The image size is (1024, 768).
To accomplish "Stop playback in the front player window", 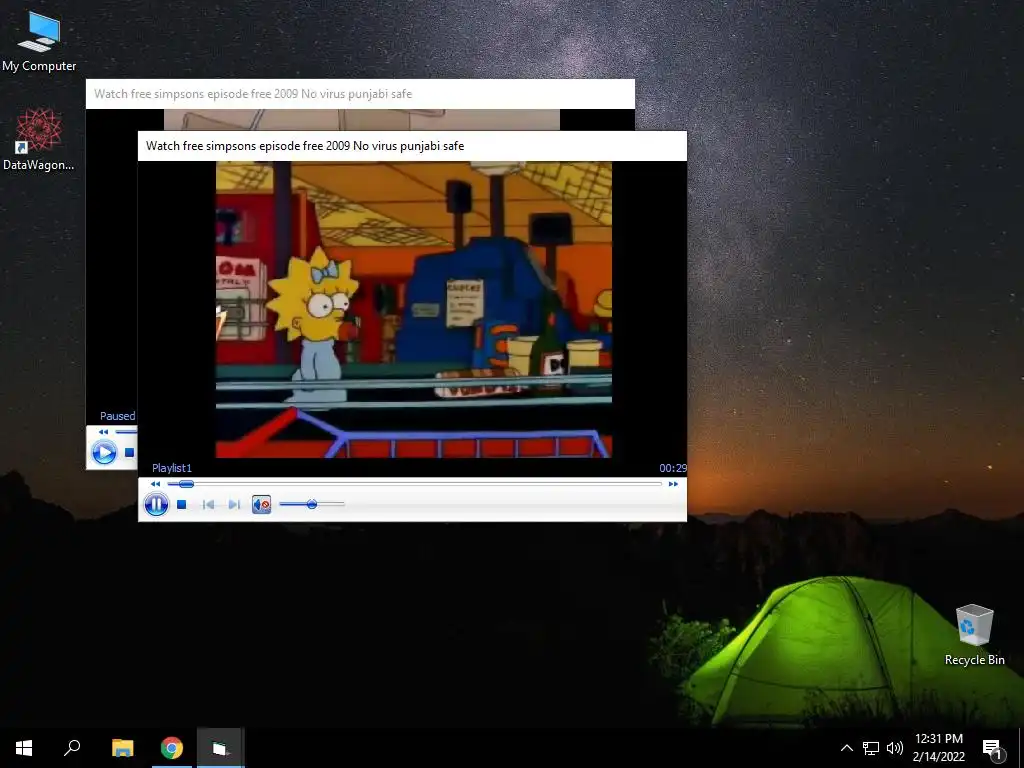I will coord(182,504).
